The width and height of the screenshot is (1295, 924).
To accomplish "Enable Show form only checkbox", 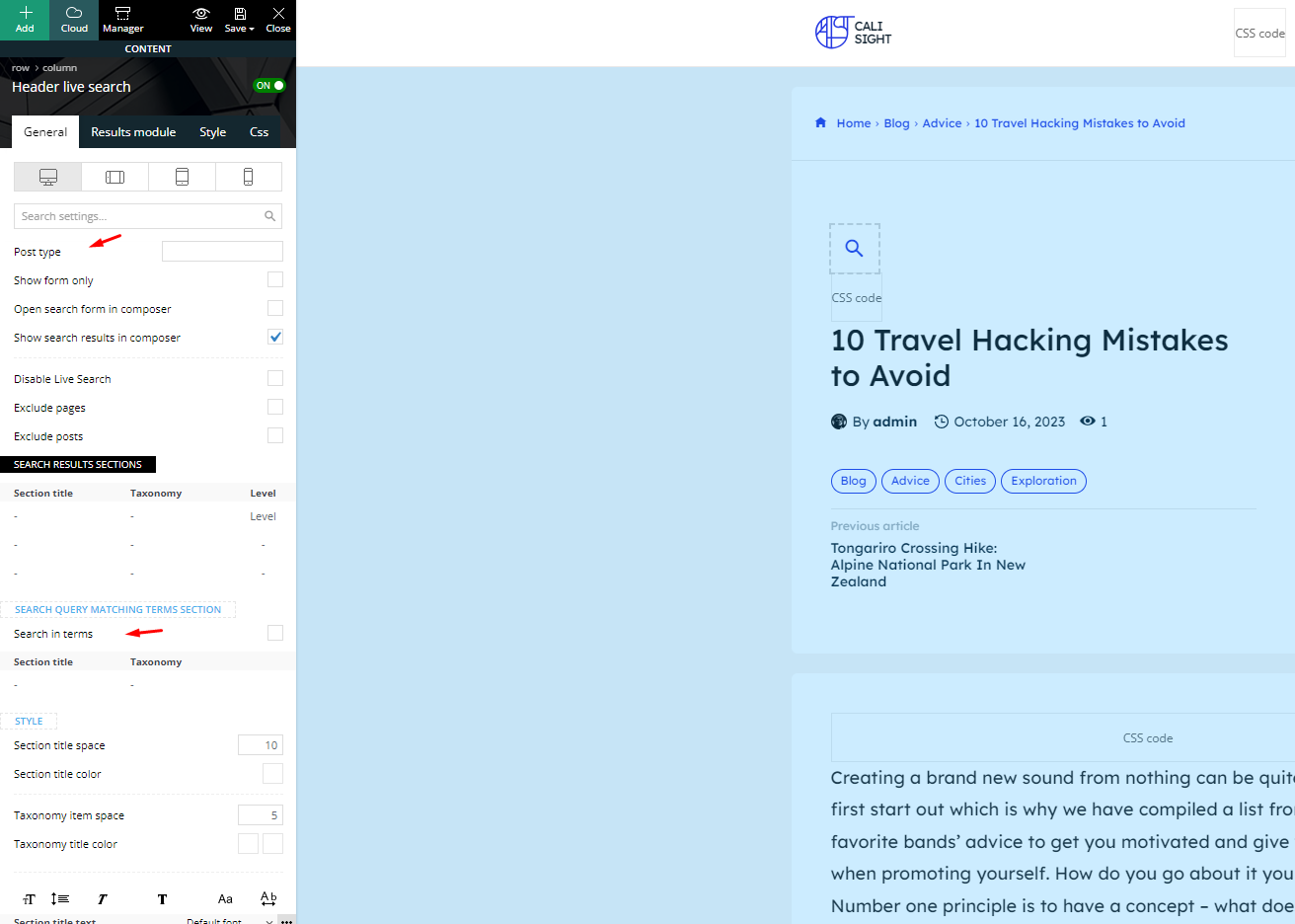I will (x=275, y=279).
